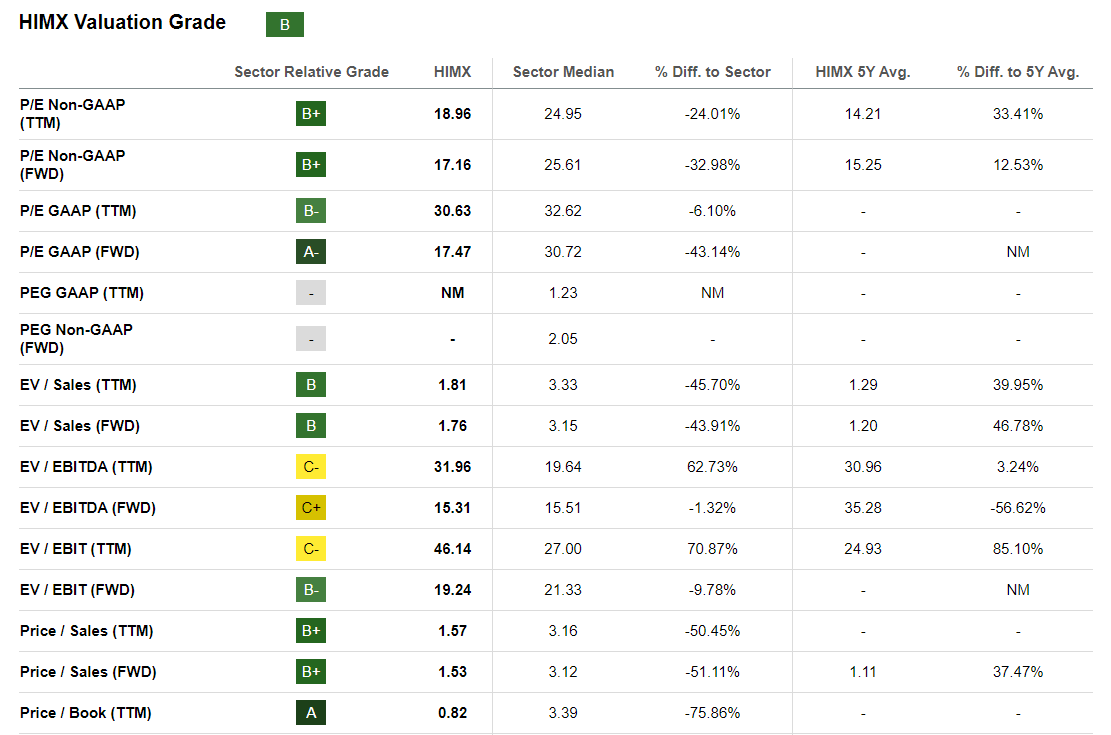
Task: Click the % Diff. to Sector column header
Action: tap(713, 72)
